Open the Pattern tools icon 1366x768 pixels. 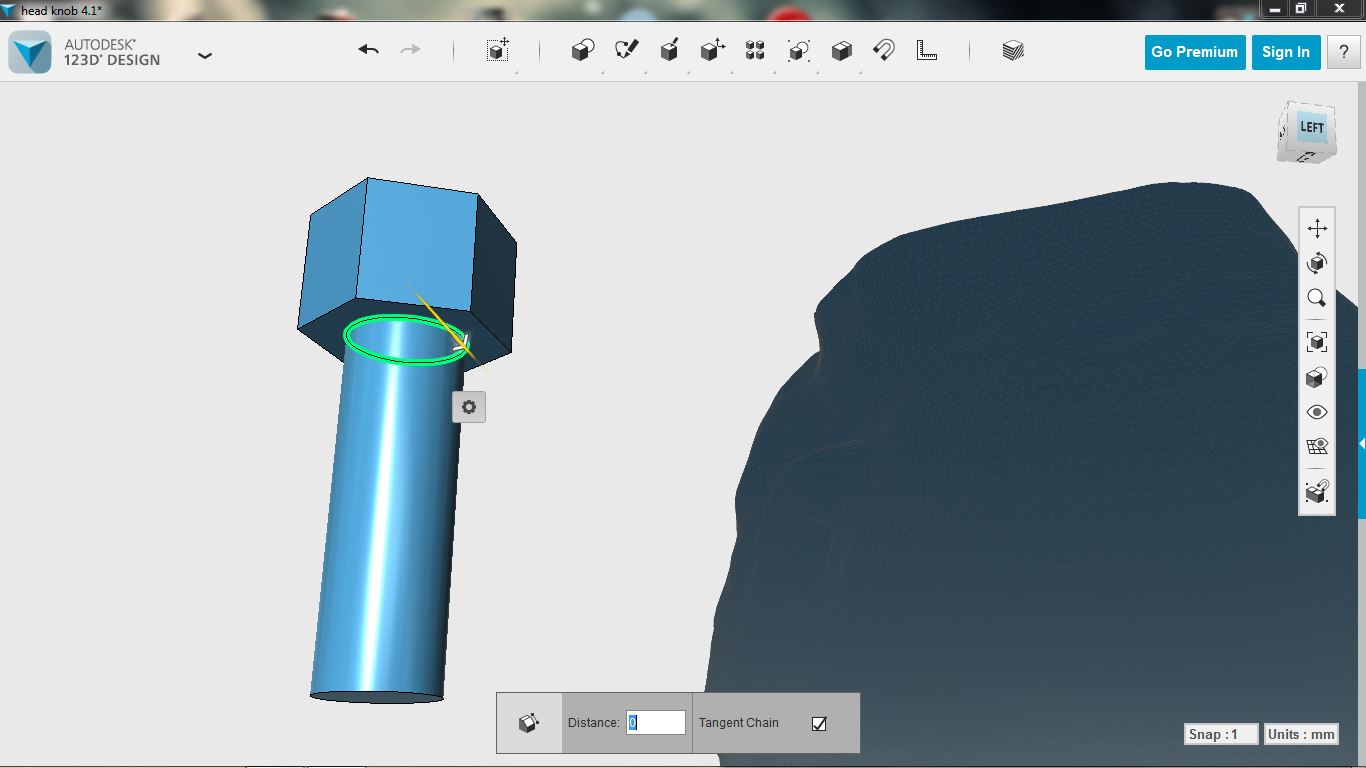point(755,50)
